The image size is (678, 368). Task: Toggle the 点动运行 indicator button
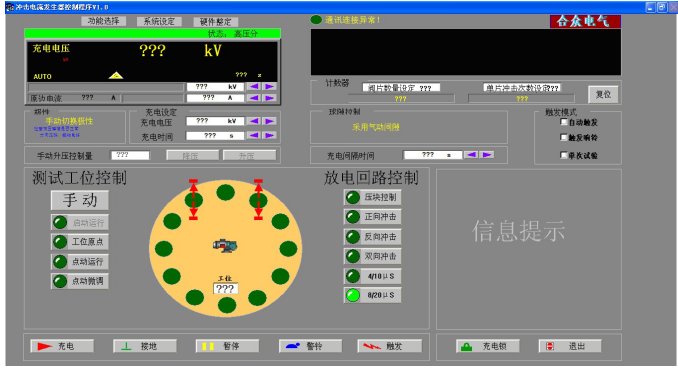tap(80, 261)
